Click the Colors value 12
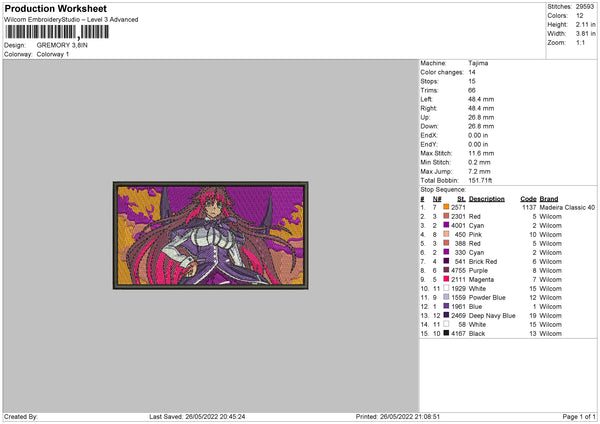The width and height of the screenshot is (600, 424). (x=580, y=16)
